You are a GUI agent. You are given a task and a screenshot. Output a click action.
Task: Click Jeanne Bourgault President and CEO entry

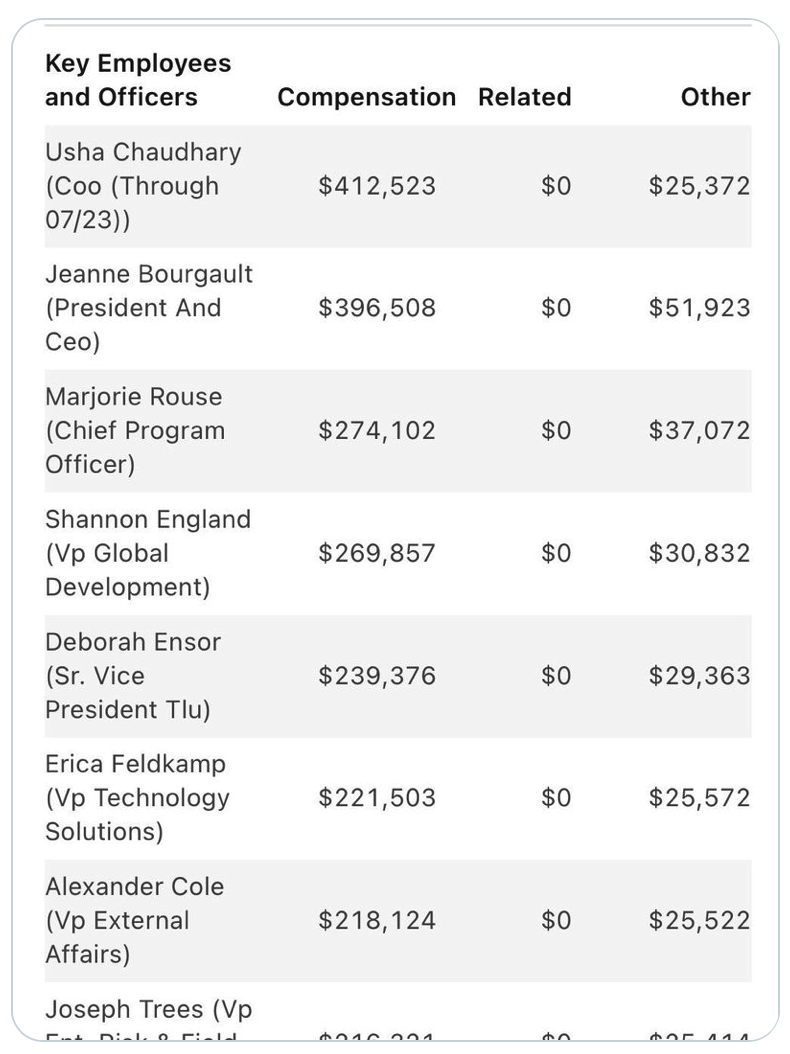tap(149, 308)
